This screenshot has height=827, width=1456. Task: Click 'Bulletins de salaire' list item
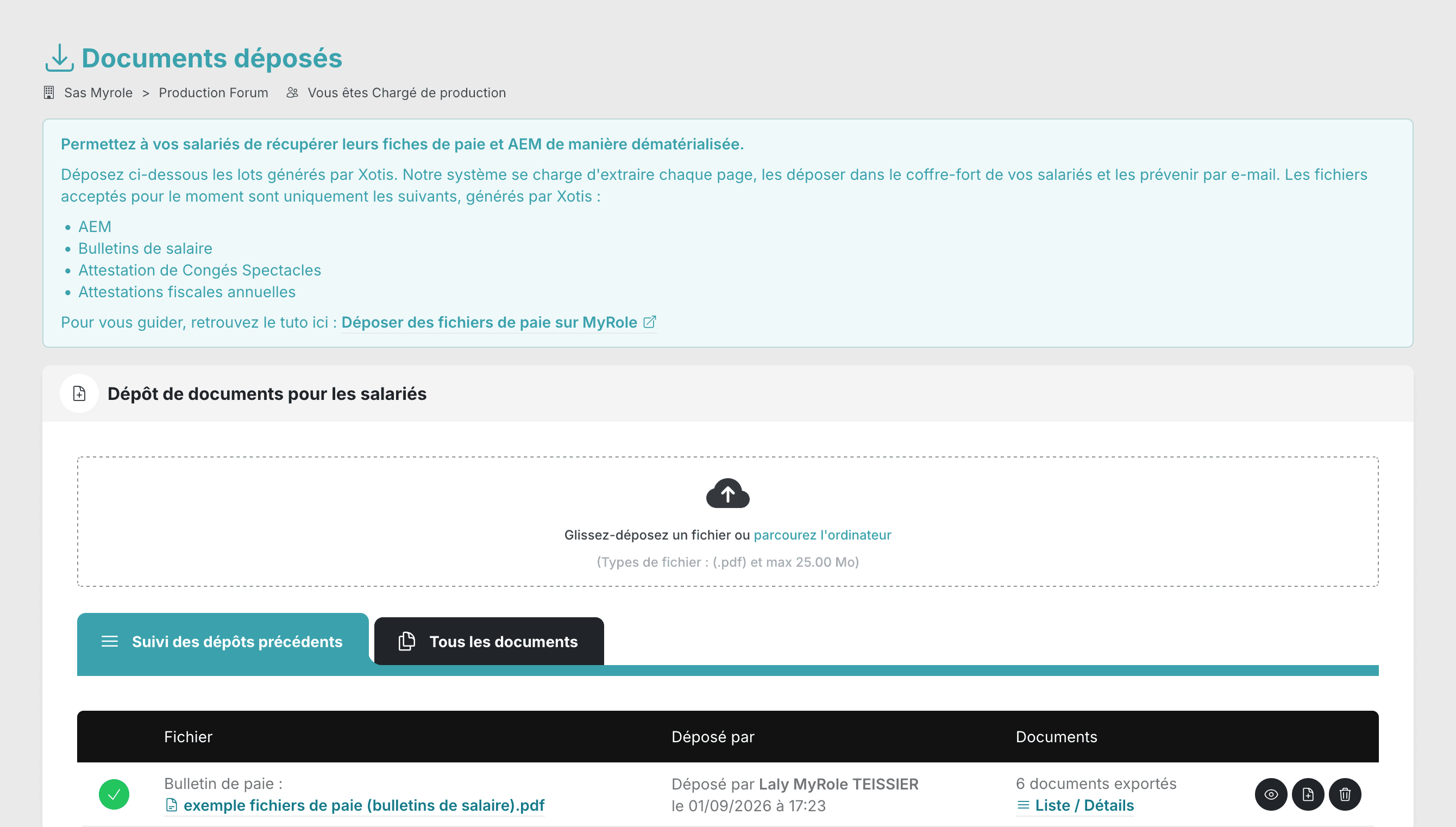tap(145, 248)
